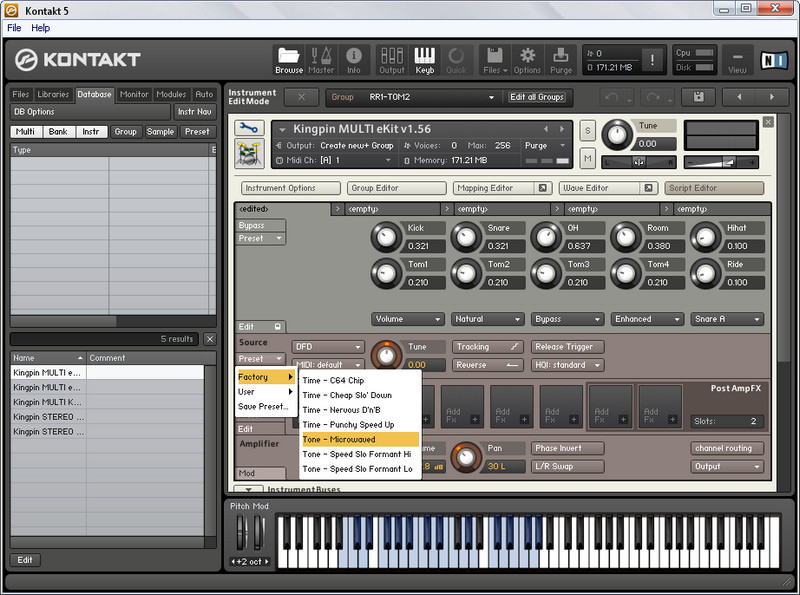Open the Options gear icon

pyautogui.click(x=527, y=59)
